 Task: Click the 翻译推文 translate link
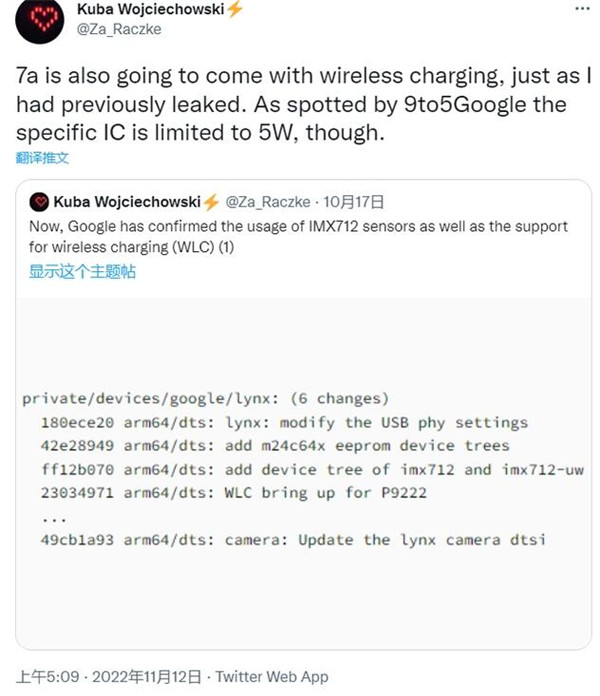pyautogui.click(x=43, y=159)
